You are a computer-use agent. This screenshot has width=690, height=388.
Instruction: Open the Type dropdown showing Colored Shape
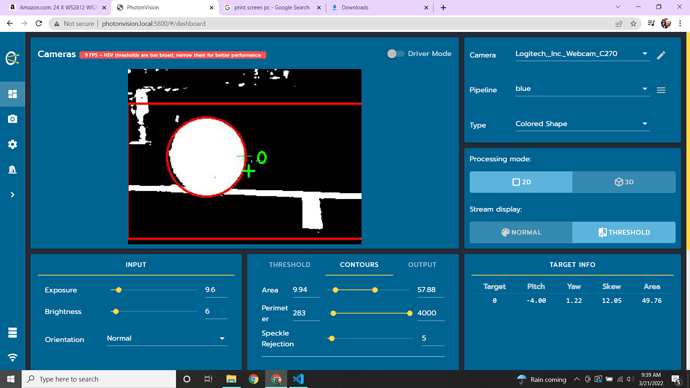[582, 124]
